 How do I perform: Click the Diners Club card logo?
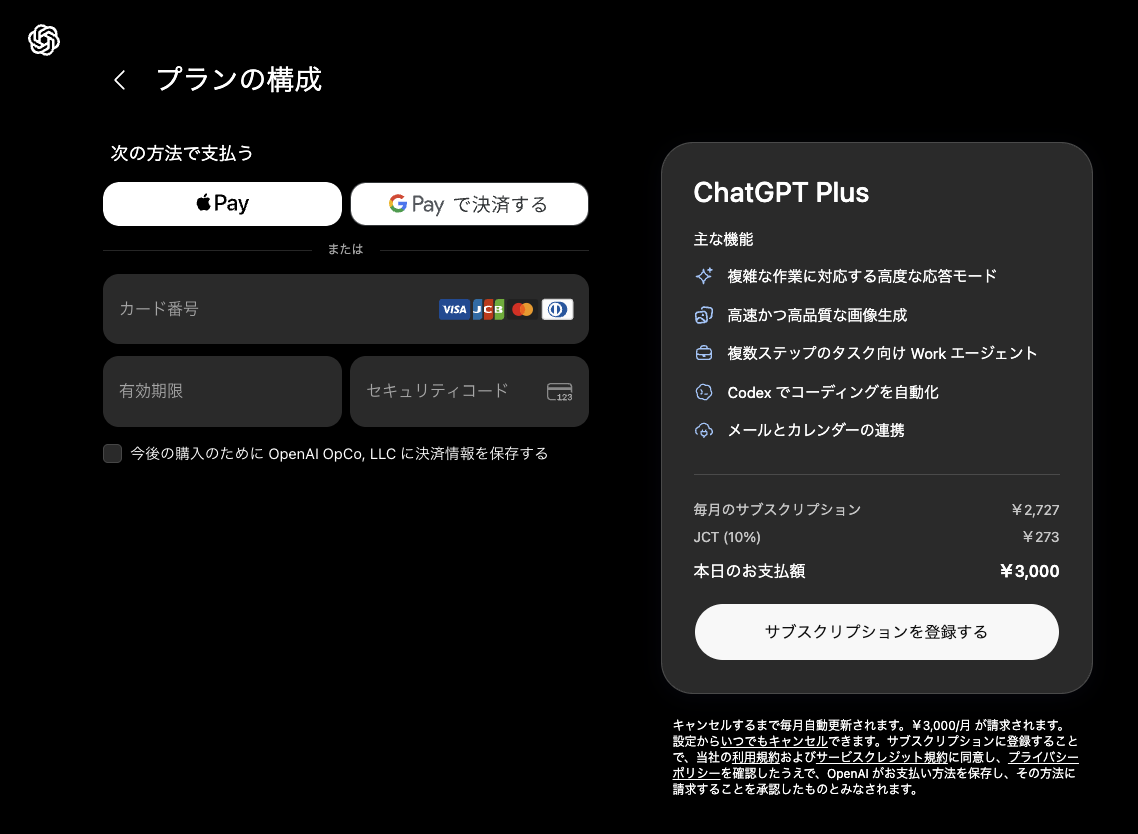[x=557, y=310]
